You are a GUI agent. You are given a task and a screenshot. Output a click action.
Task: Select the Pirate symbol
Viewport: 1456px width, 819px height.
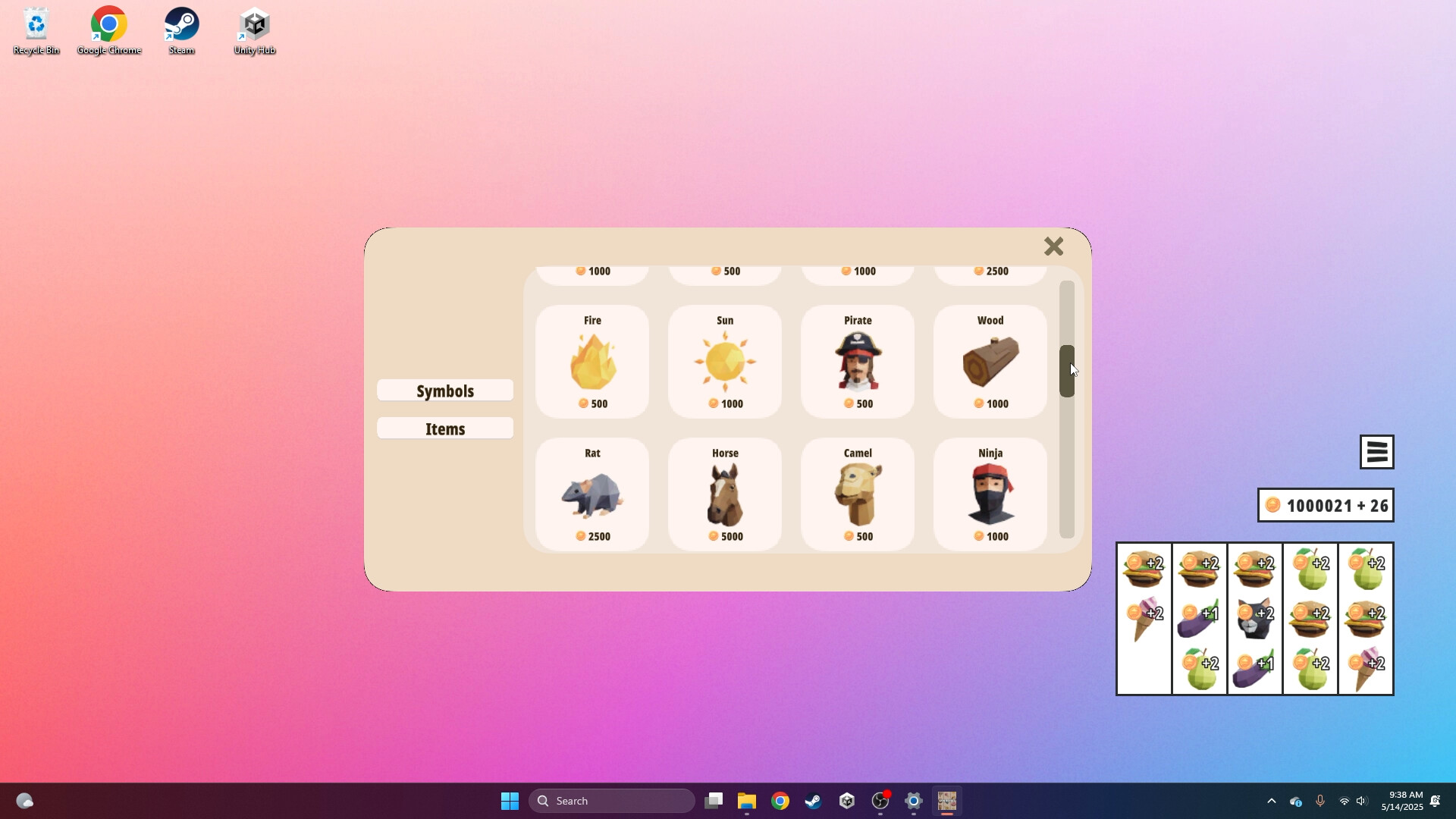[x=857, y=362]
